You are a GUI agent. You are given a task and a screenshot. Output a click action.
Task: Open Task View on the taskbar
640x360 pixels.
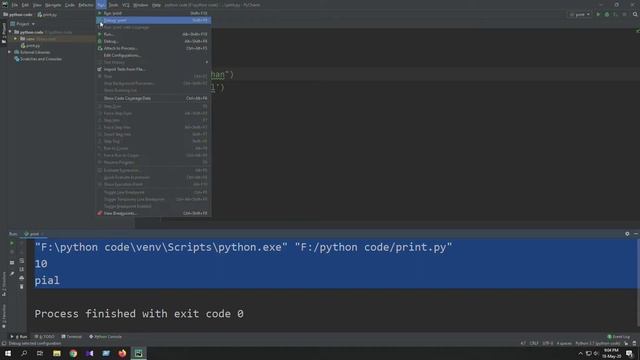40,353
